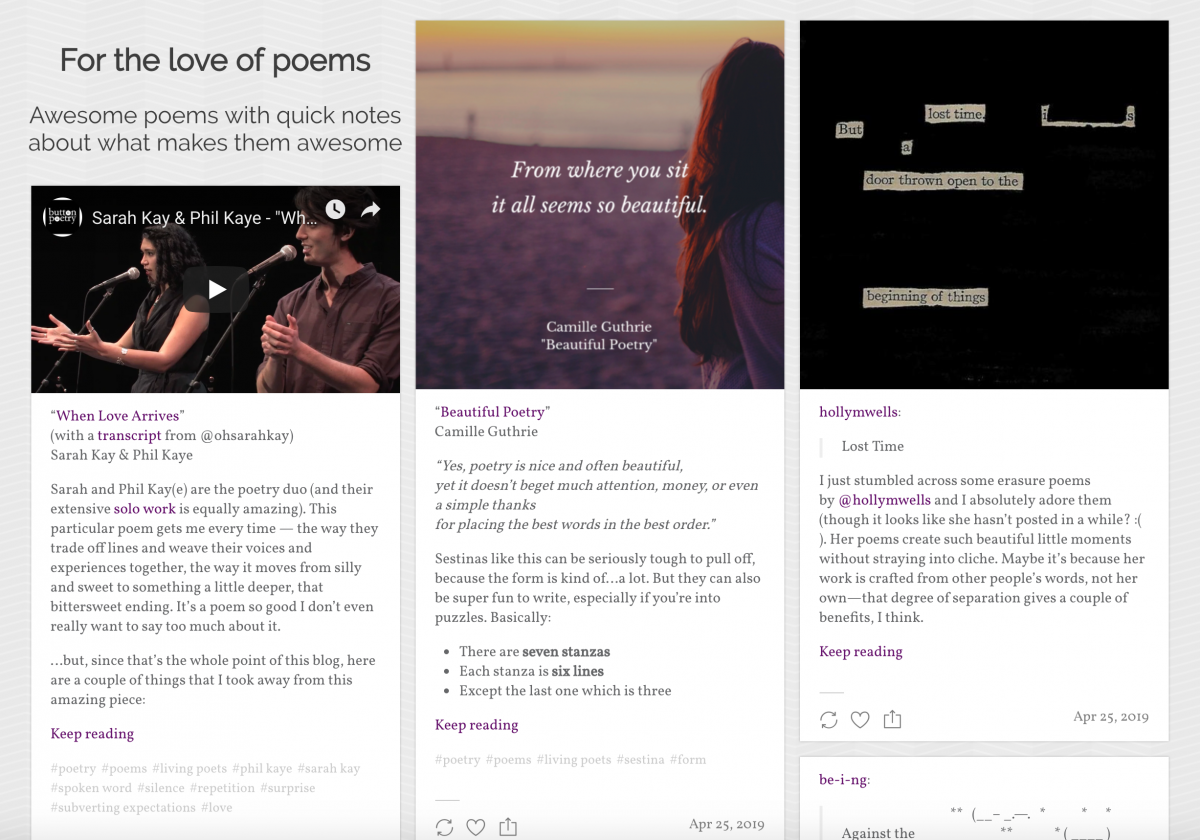The height and width of the screenshot is (840, 1200).
Task: Open the #spoken word tag
Action: point(91,788)
